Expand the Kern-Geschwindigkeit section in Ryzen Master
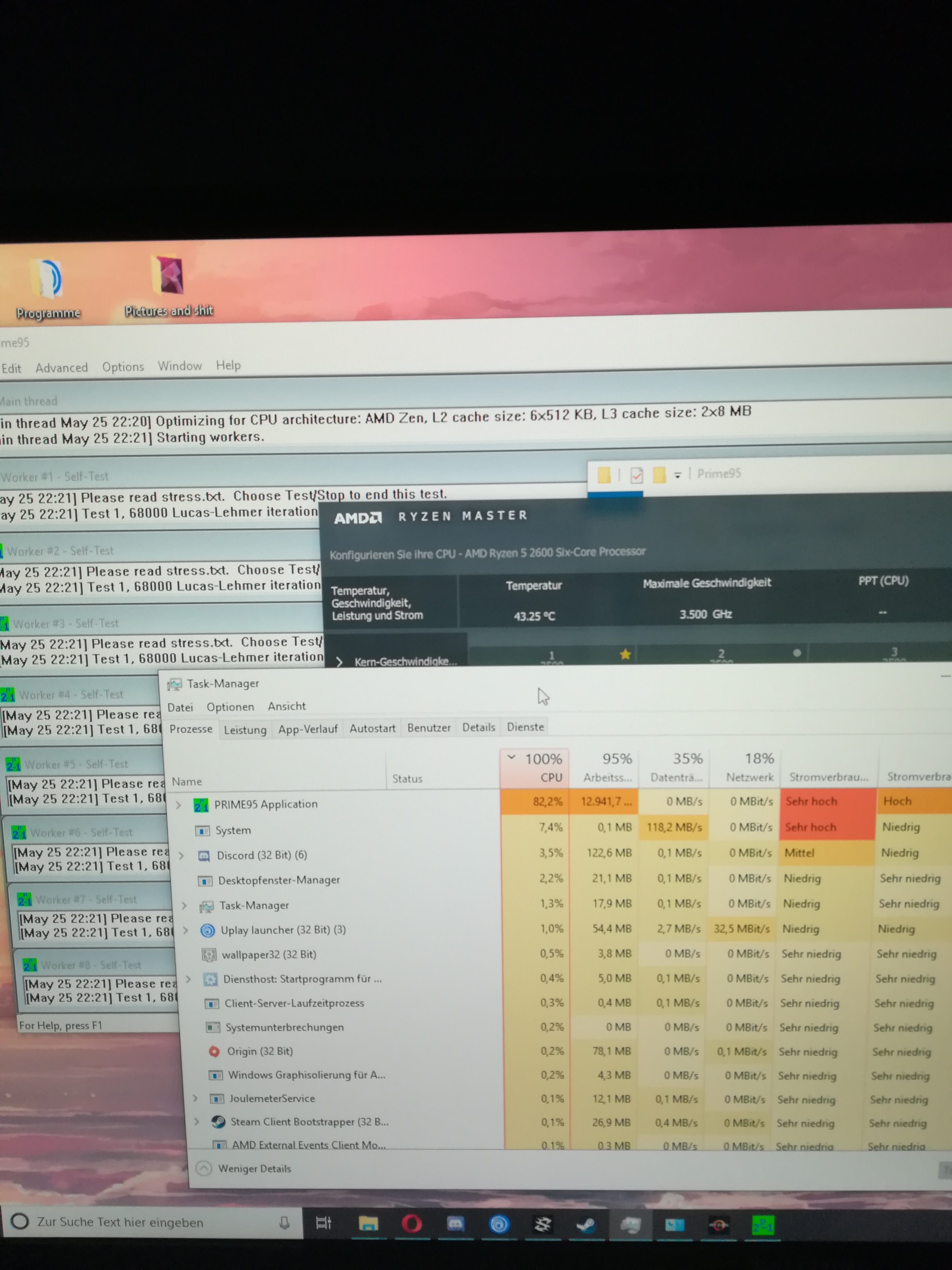The width and height of the screenshot is (952, 1270). 340,662
